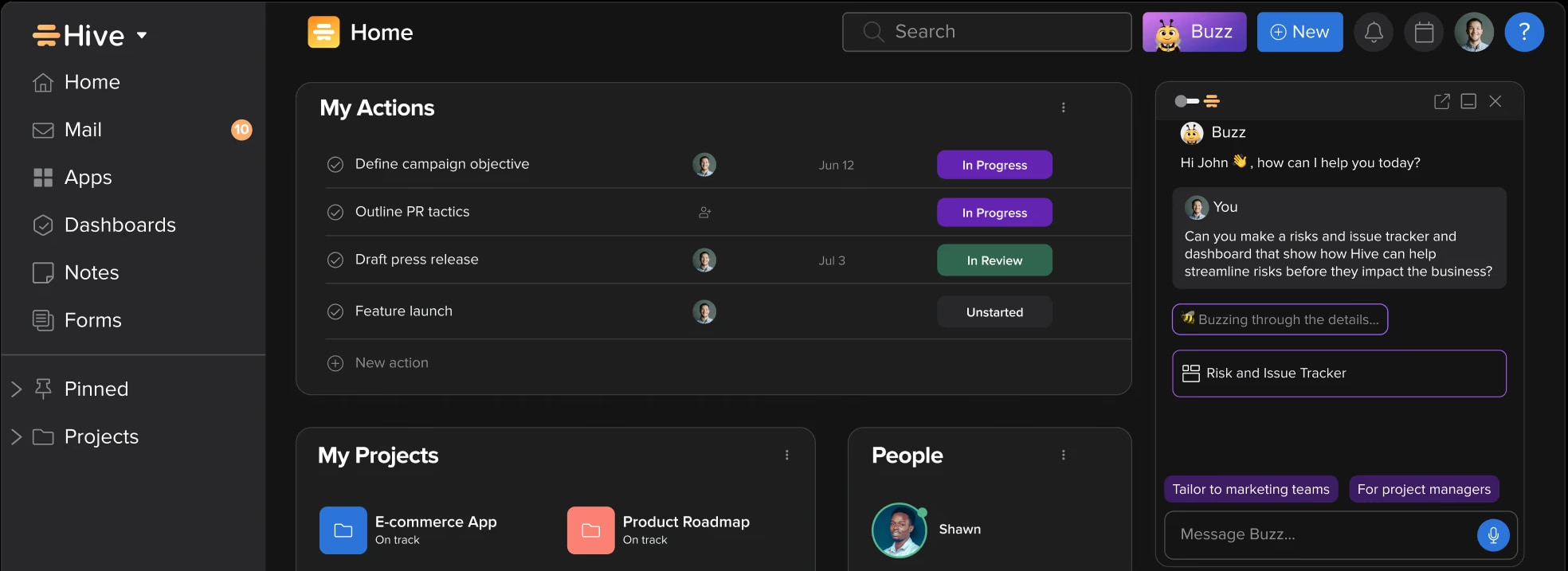
Task: Open Unstarted status of Feature launch
Action: tap(994, 312)
